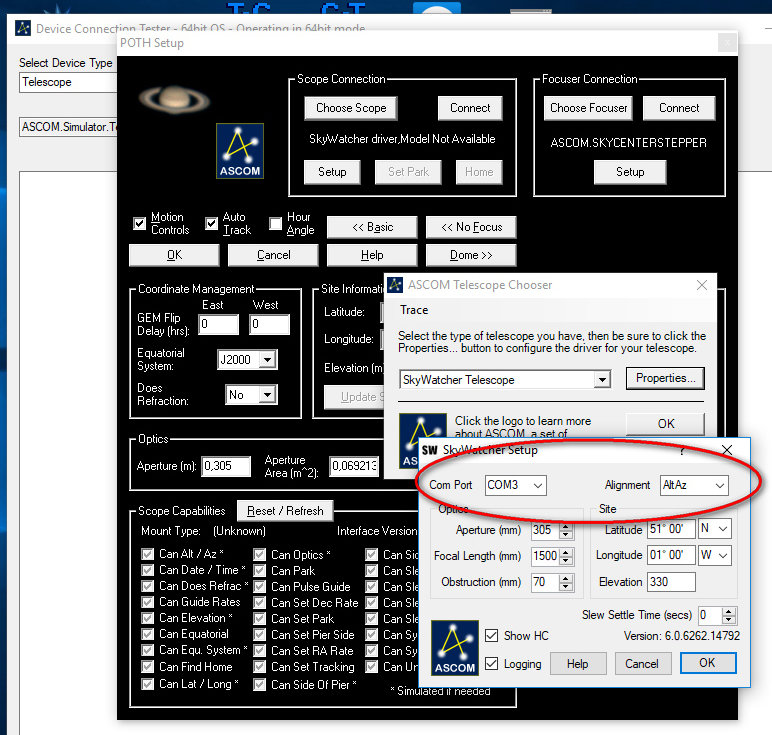Open Equatorial System J2000 dropdown

(247, 360)
